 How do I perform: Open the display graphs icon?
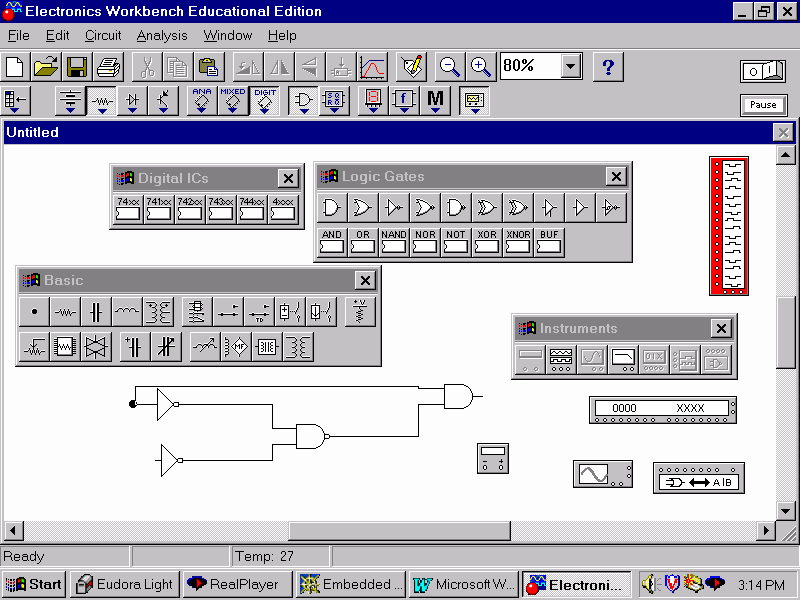click(x=372, y=67)
